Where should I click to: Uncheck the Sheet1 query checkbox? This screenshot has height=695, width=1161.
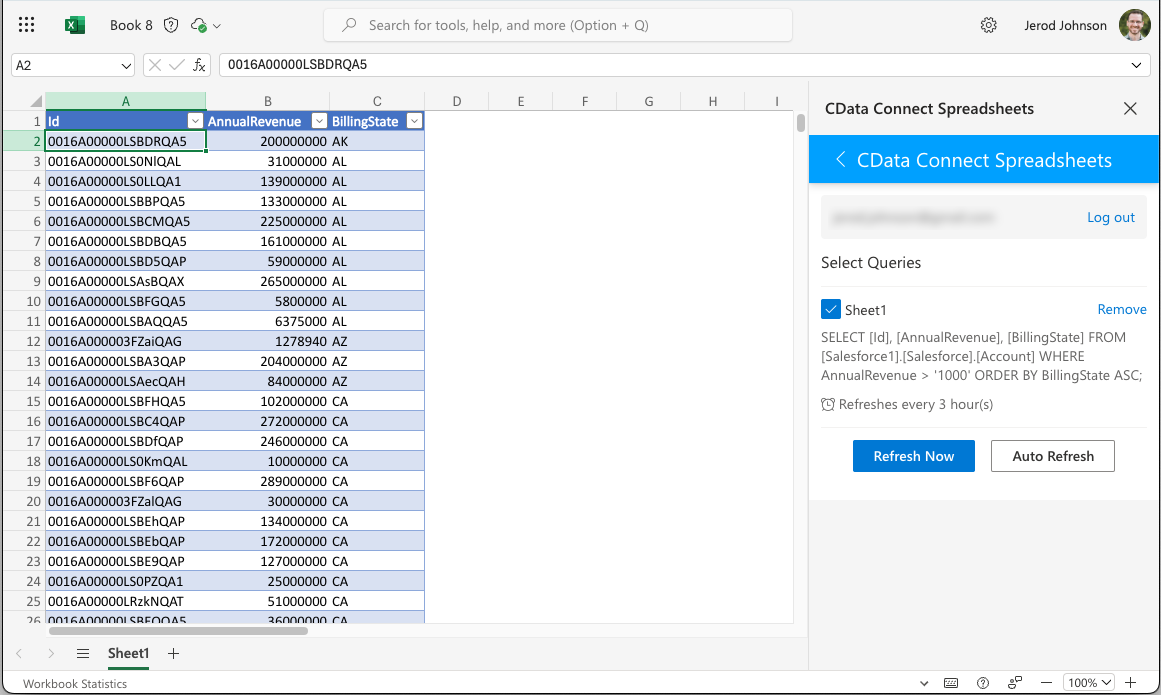pyautogui.click(x=830, y=310)
